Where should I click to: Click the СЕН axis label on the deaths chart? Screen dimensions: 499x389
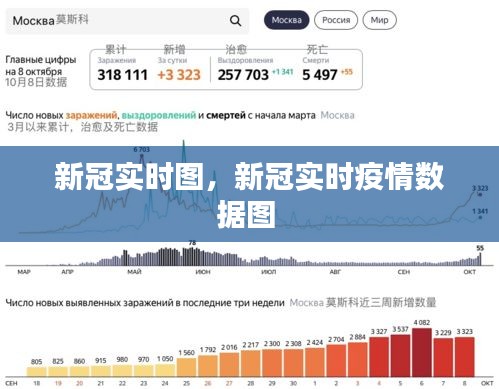[404, 272]
